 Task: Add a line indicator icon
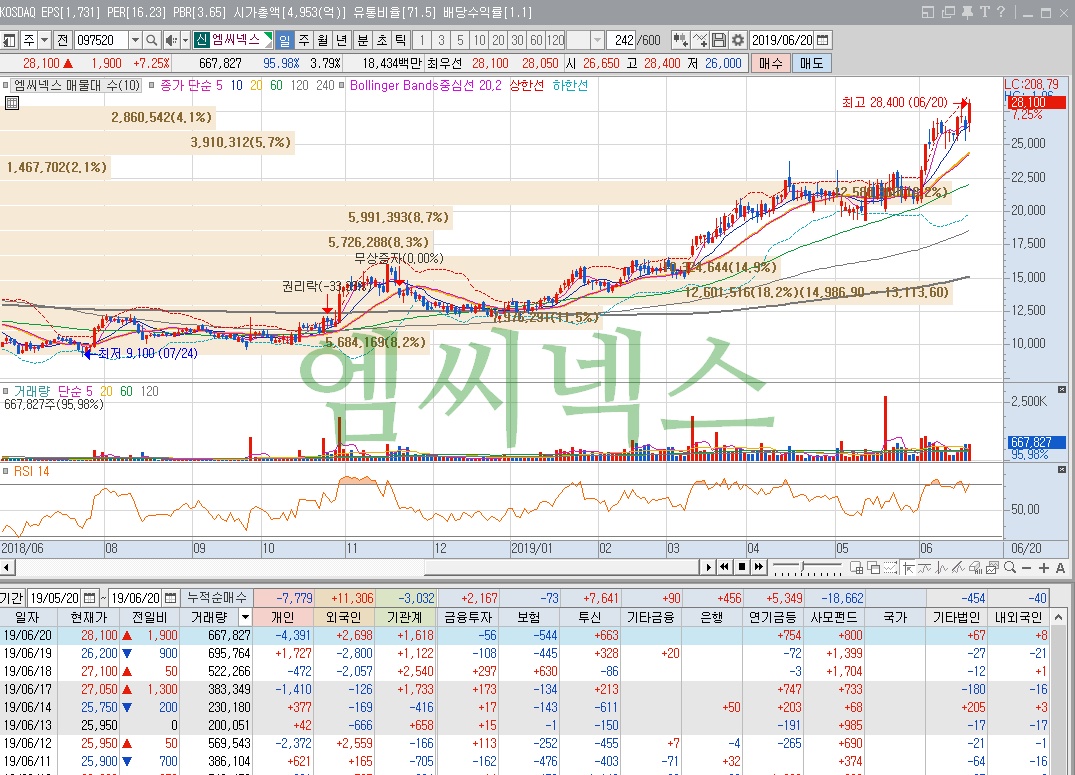699,40
